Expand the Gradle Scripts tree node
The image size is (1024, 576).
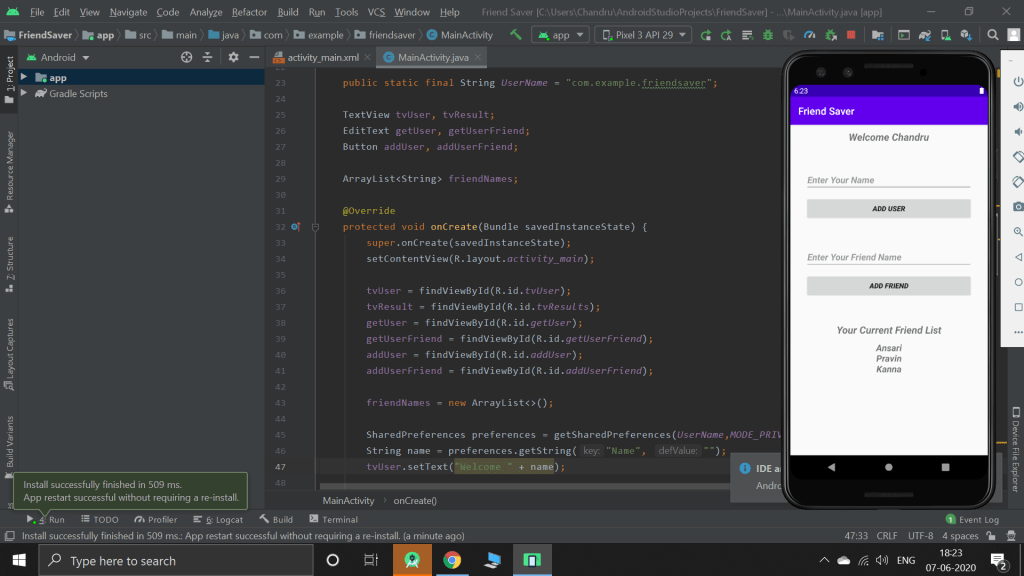[24, 94]
